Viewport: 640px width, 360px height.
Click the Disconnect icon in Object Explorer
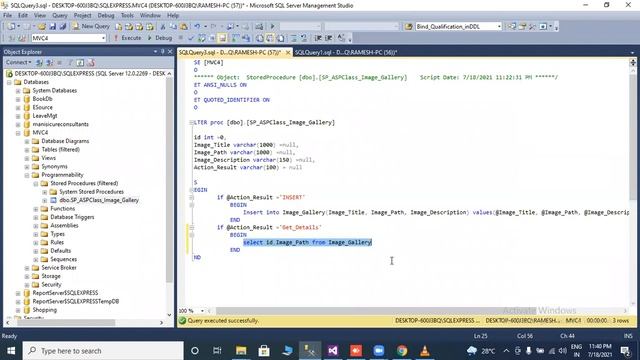49,62
